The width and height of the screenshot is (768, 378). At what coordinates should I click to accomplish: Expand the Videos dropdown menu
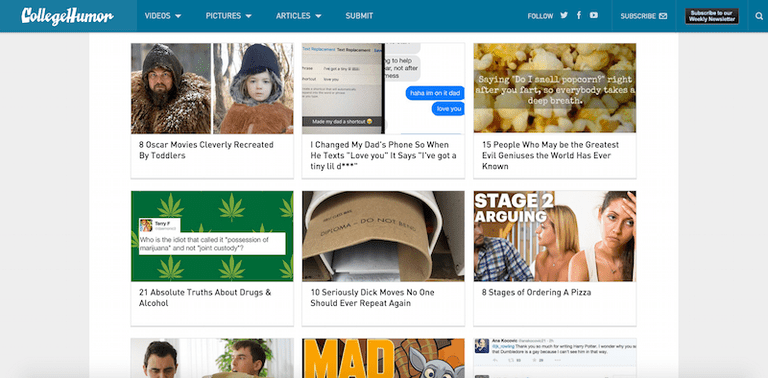coord(163,16)
